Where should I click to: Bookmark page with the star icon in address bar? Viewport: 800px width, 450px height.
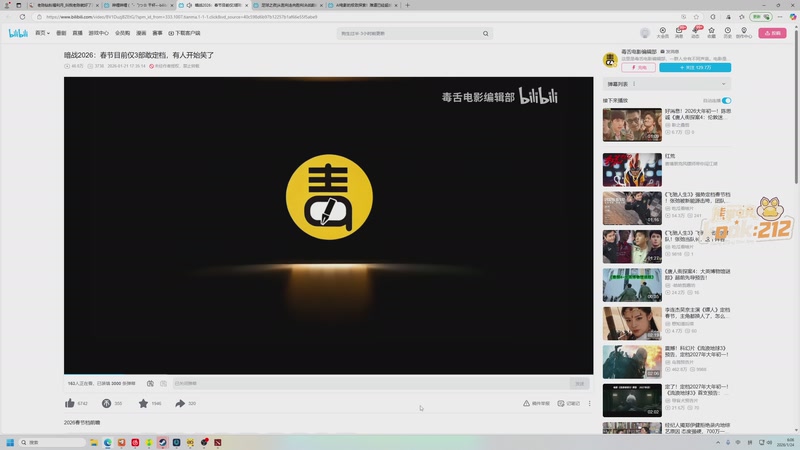[x=696, y=17]
